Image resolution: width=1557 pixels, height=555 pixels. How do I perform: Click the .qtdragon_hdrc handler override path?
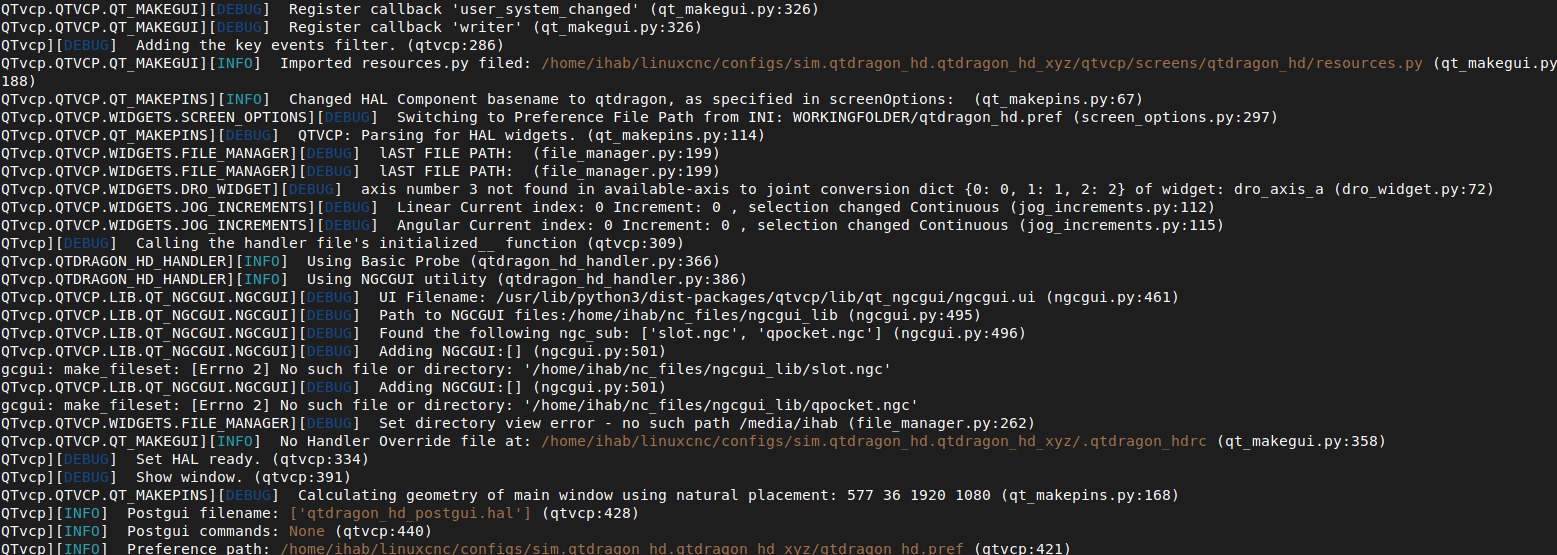click(x=875, y=441)
